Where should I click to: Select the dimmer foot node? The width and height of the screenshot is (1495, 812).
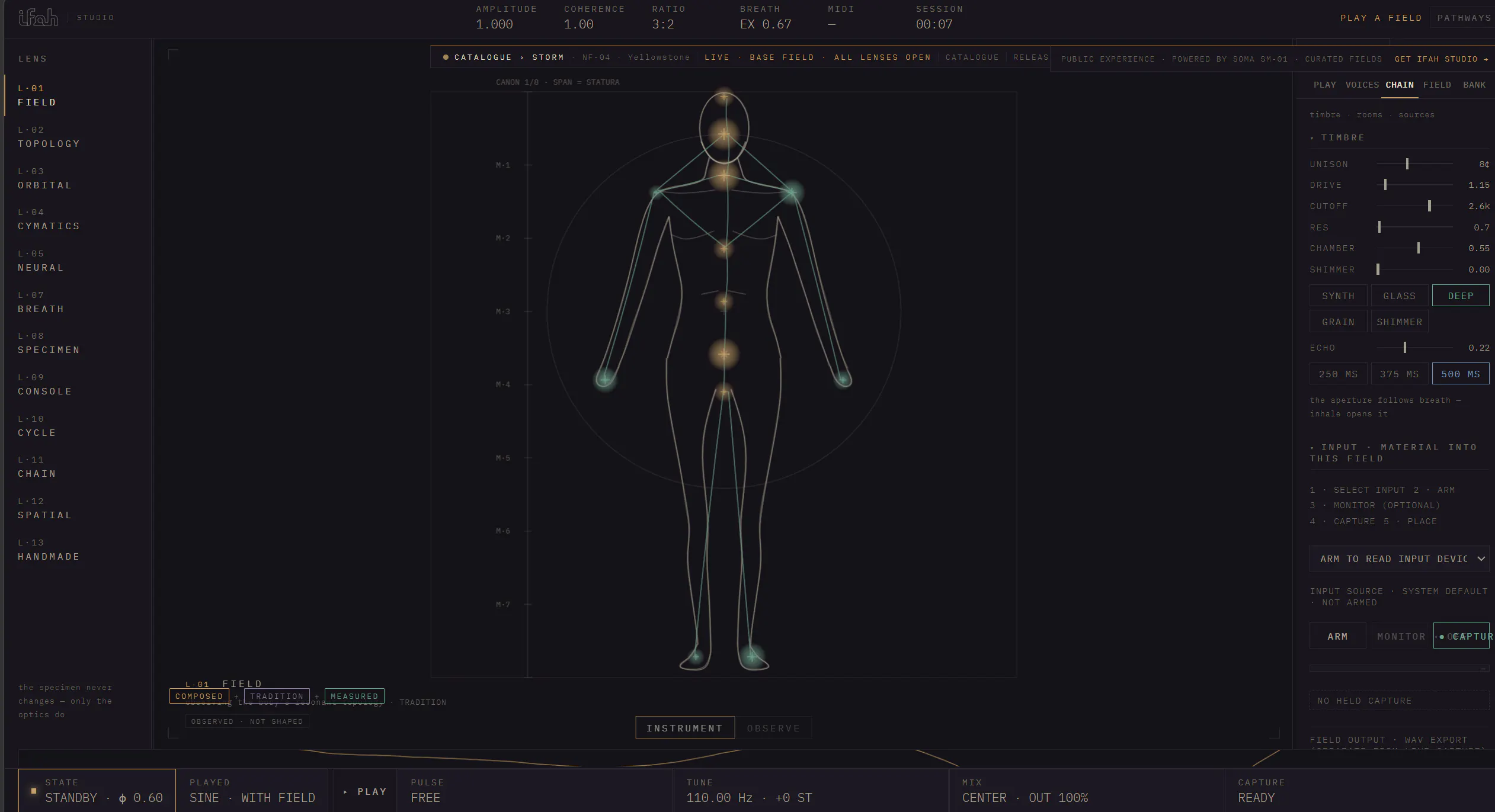click(x=696, y=657)
